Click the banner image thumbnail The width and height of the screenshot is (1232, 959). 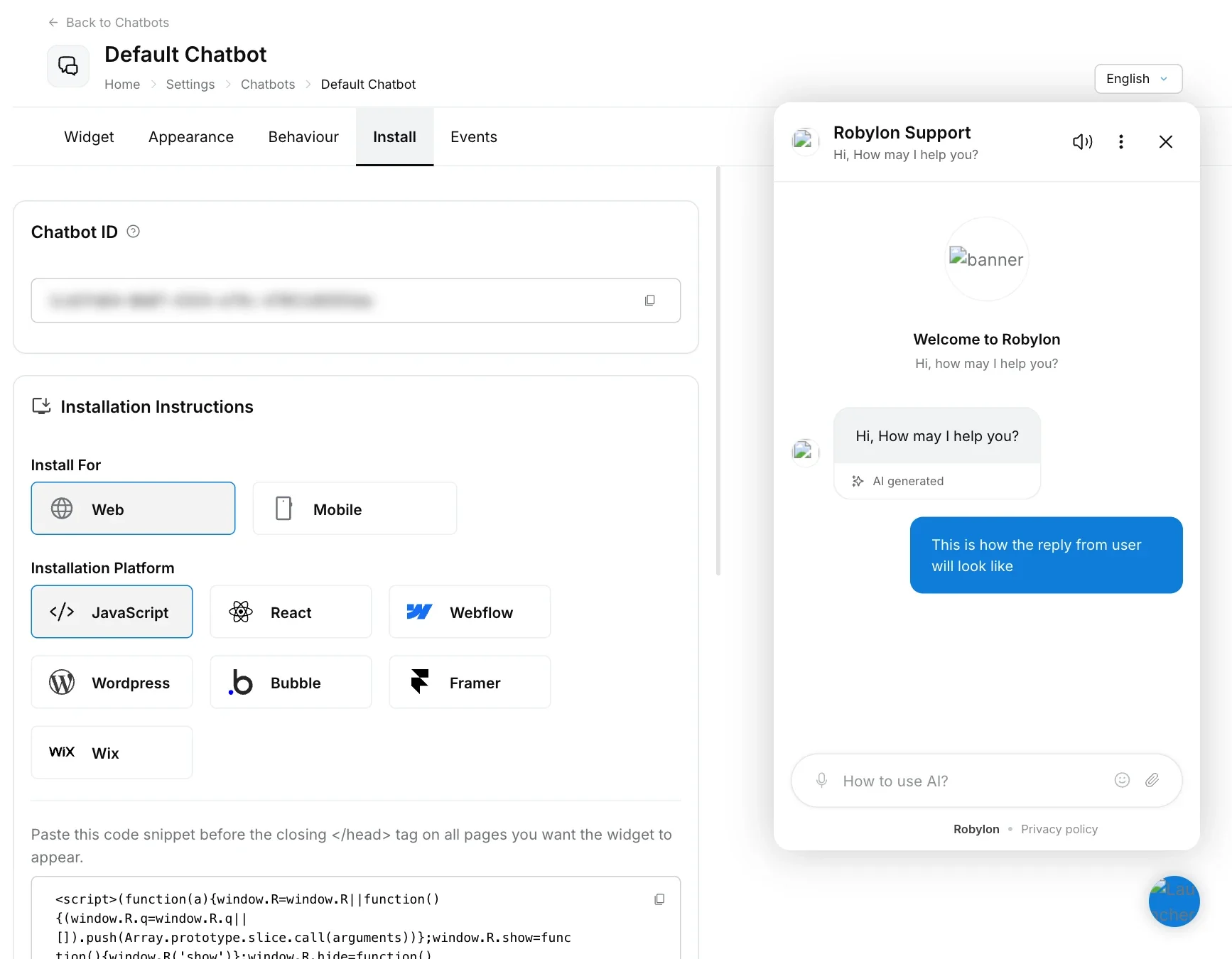[987, 259]
